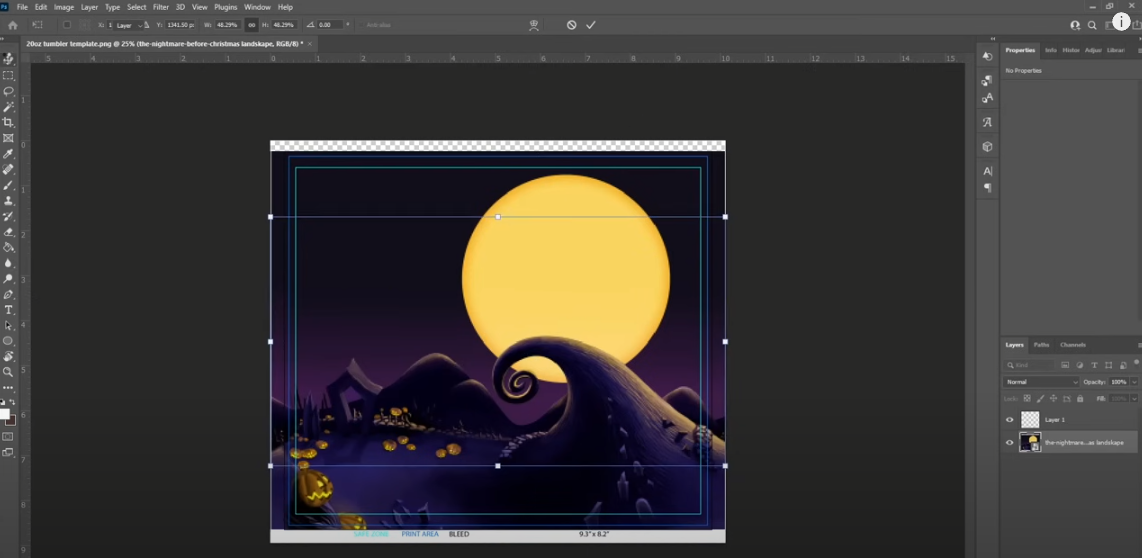Toggle the width-height aspect ratio link
The image size is (1142, 558).
[251, 25]
